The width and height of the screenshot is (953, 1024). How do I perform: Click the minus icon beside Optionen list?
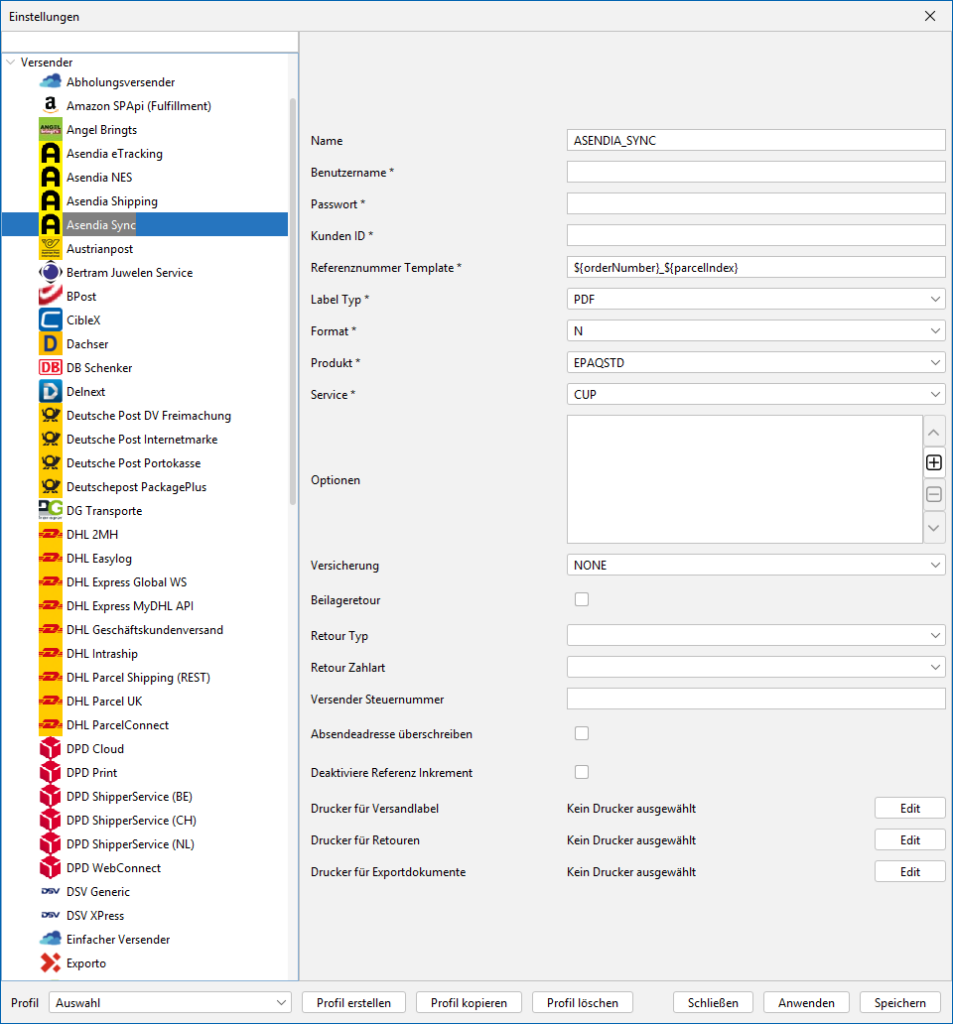click(x=934, y=494)
